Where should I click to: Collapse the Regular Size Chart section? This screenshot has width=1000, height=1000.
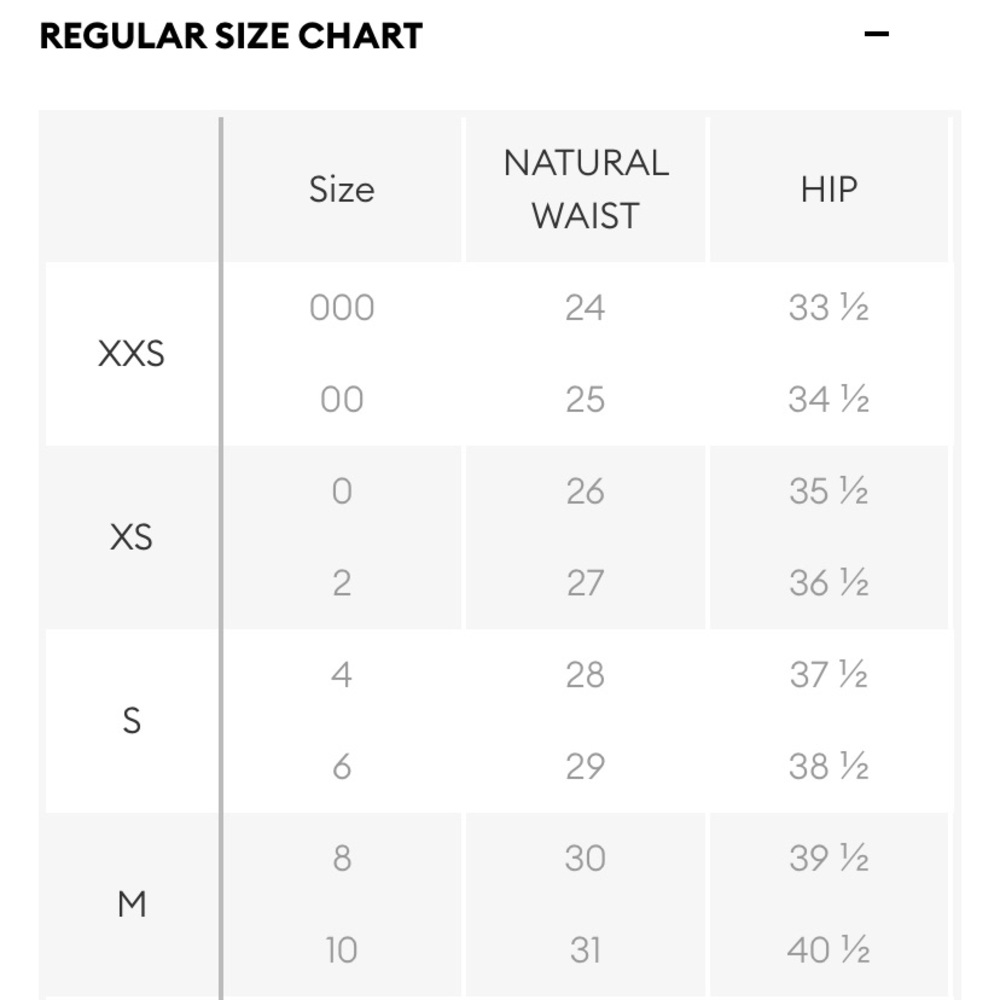click(x=876, y=34)
